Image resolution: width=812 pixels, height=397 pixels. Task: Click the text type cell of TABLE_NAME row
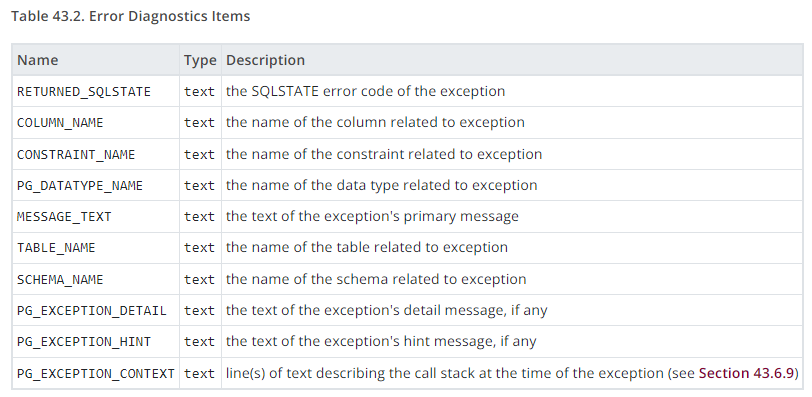click(x=199, y=248)
